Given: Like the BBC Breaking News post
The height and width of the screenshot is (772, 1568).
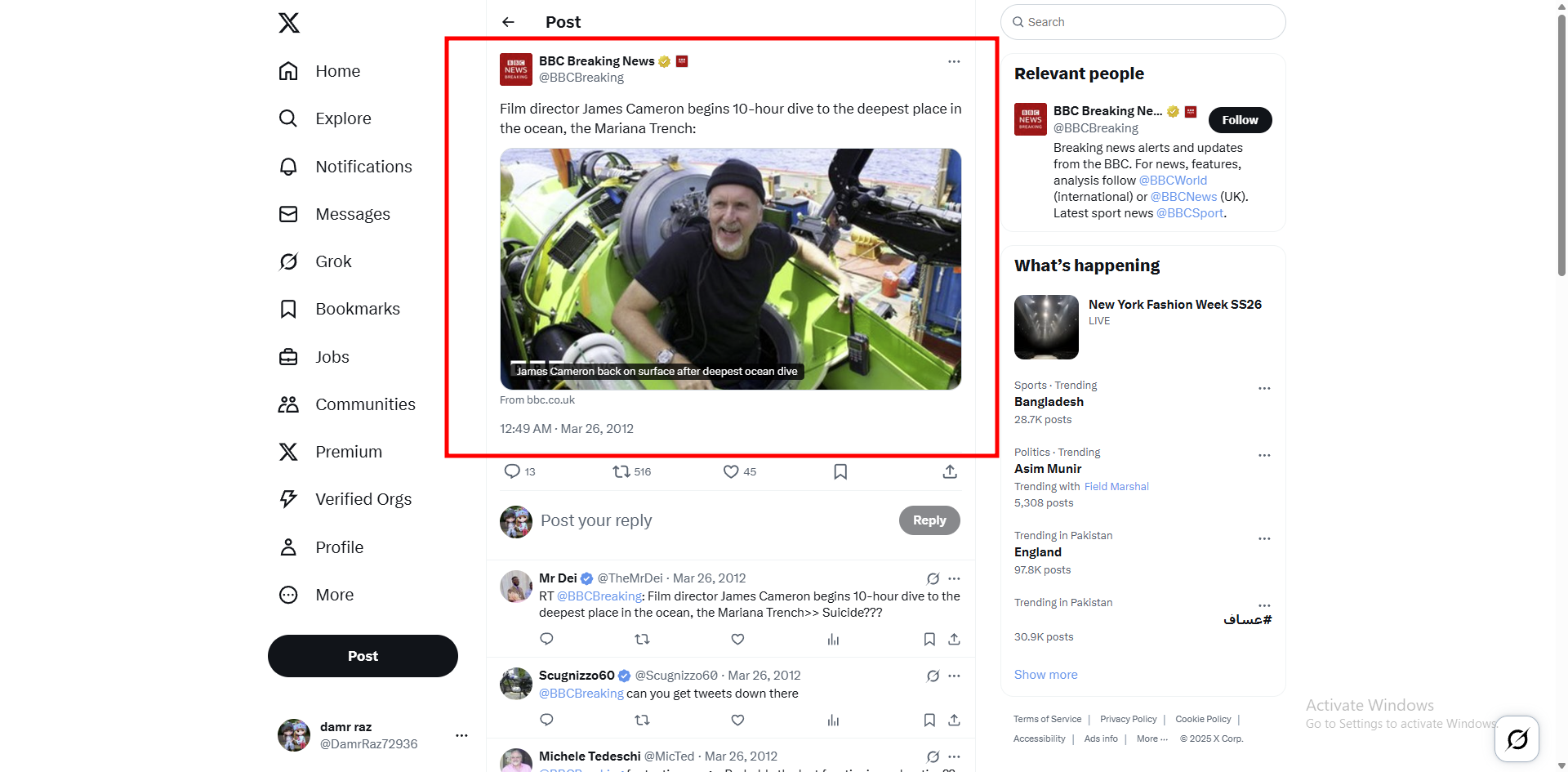Looking at the screenshot, I should tap(731, 471).
